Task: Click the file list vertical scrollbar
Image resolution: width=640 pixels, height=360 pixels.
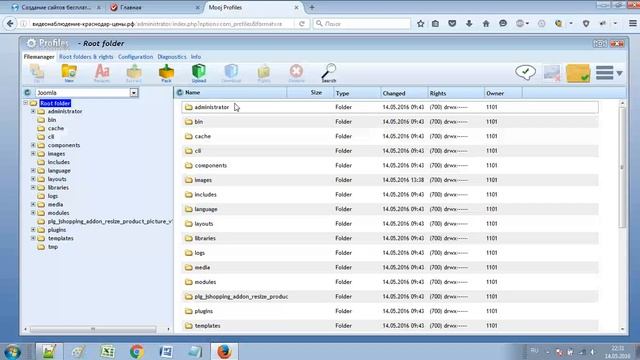Action: (x=622, y=167)
